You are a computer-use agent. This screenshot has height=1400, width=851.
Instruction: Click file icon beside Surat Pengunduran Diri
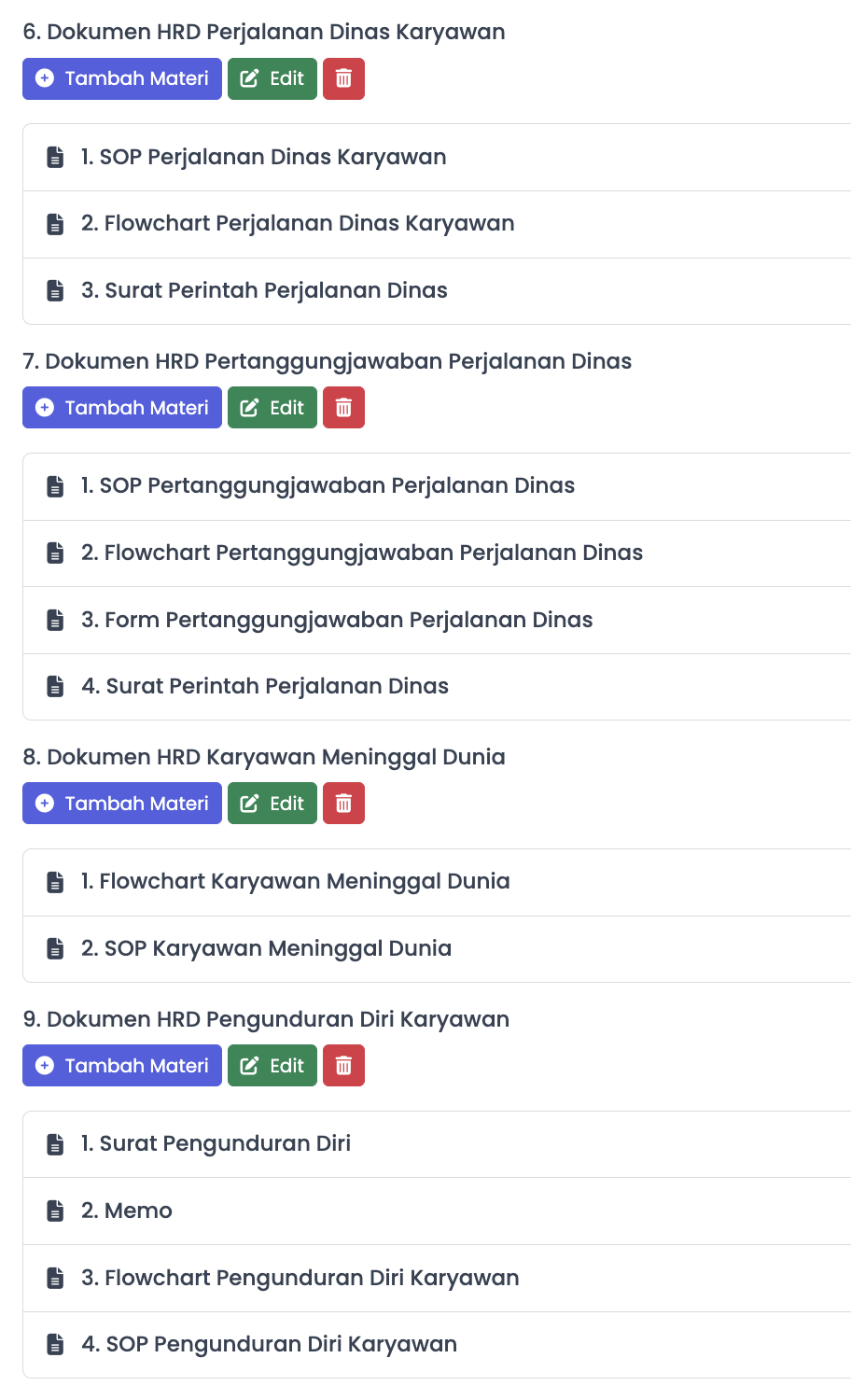[x=56, y=1143]
